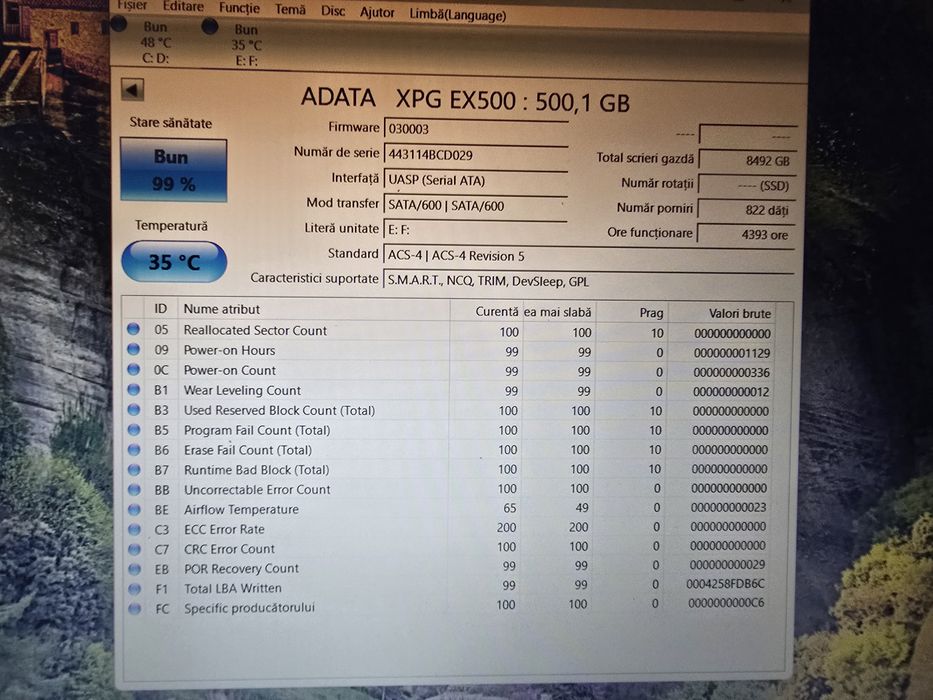Click the Firmware field 030003
This screenshot has width=933, height=700.
click(x=475, y=129)
